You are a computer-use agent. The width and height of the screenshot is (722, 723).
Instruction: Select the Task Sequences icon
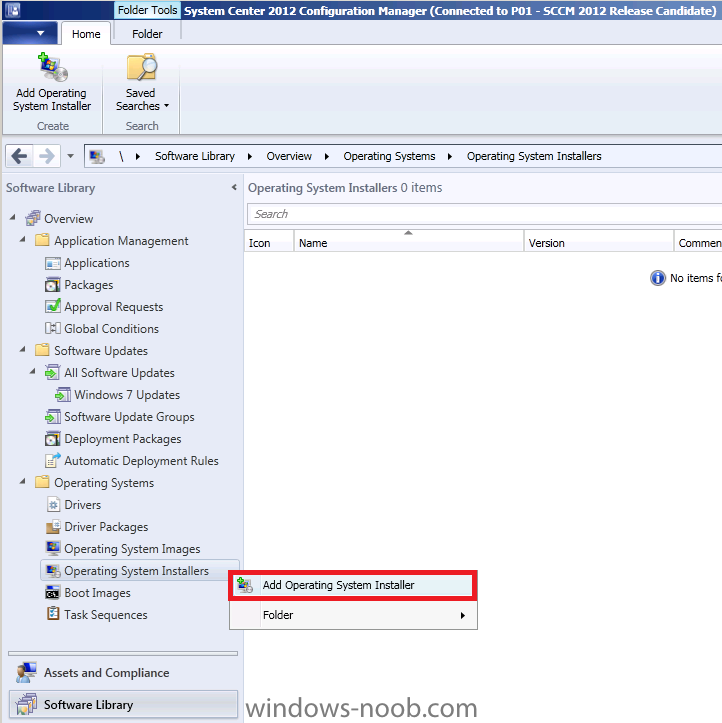coord(53,614)
